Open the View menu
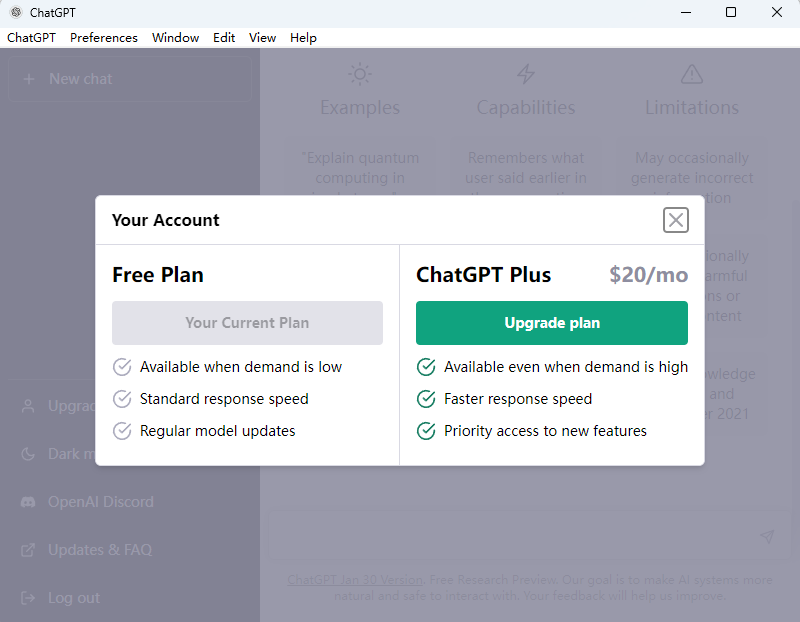This screenshot has width=800, height=622. coord(262,38)
